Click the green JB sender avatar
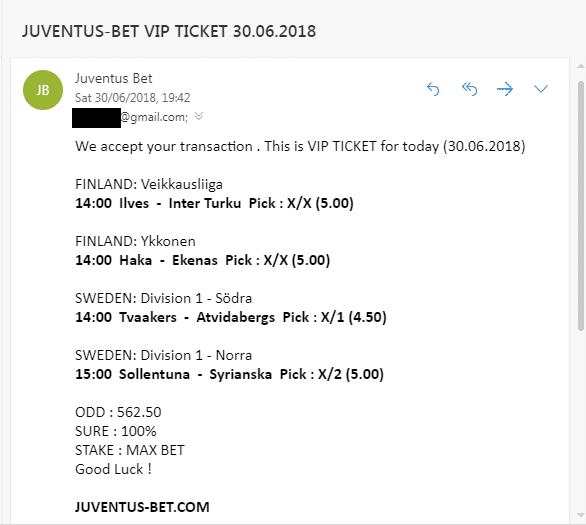 [43, 90]
